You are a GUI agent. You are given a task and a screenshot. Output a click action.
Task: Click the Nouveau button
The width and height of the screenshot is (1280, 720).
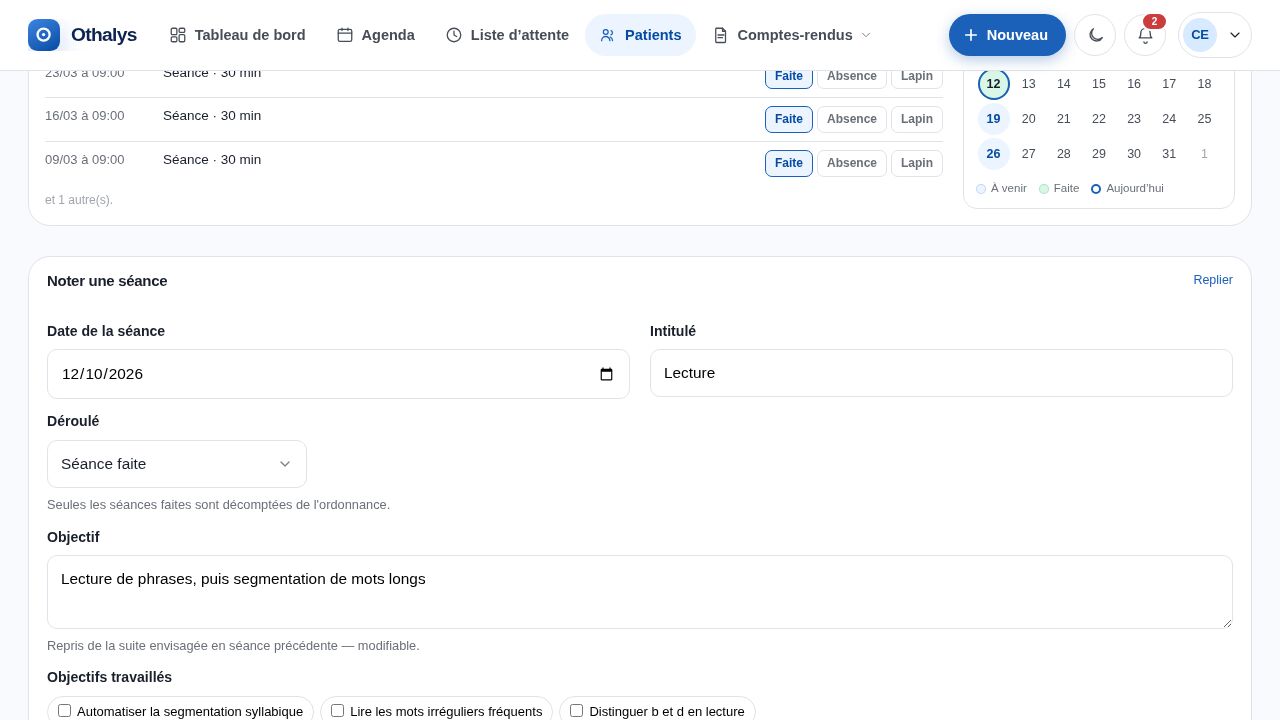point(1007,35)
